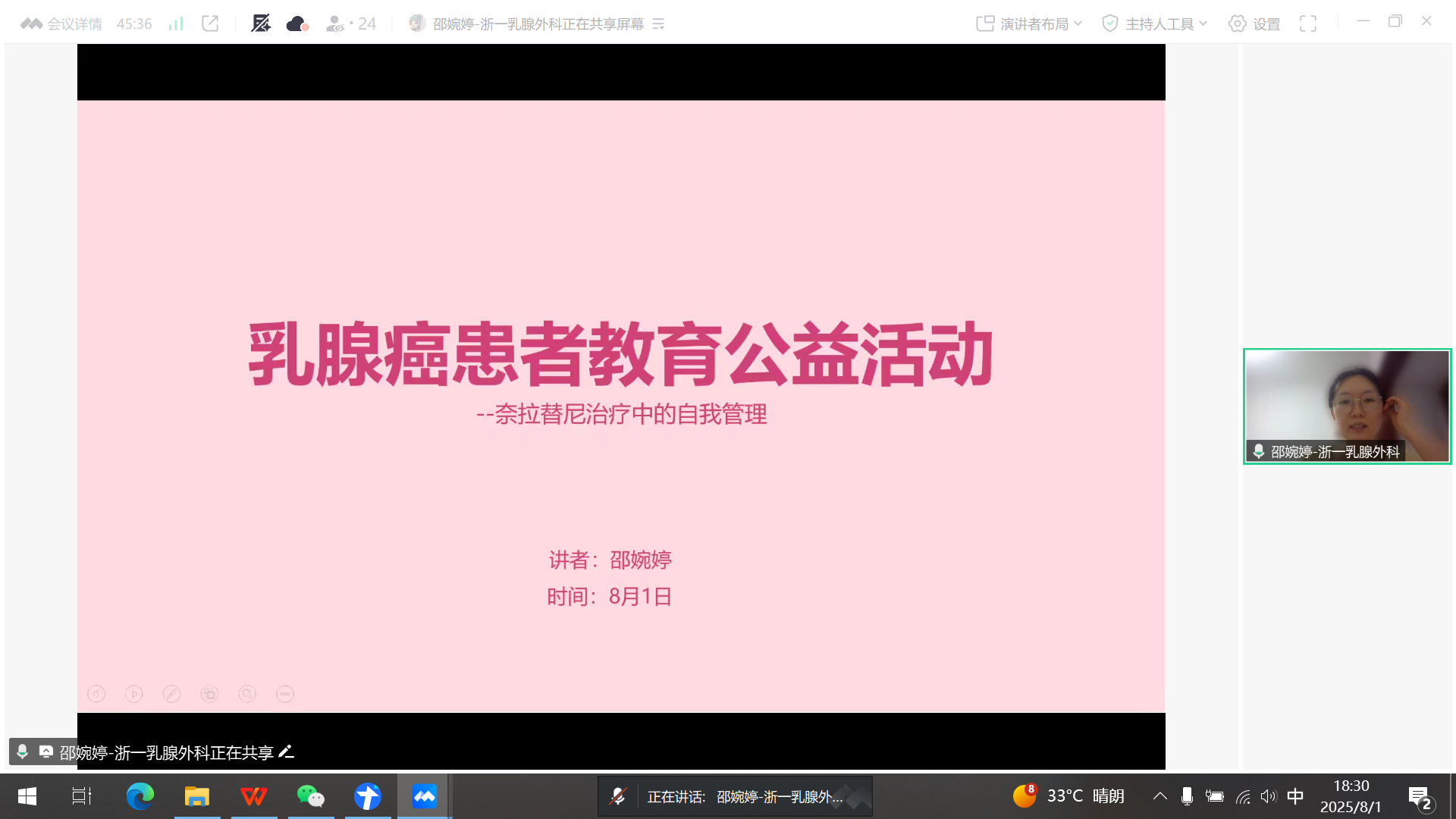This screenshot has width=1456, height=819.
Task: Toggle the annotation-disabled icon in the top bar
Action: [x=262, y=23]
